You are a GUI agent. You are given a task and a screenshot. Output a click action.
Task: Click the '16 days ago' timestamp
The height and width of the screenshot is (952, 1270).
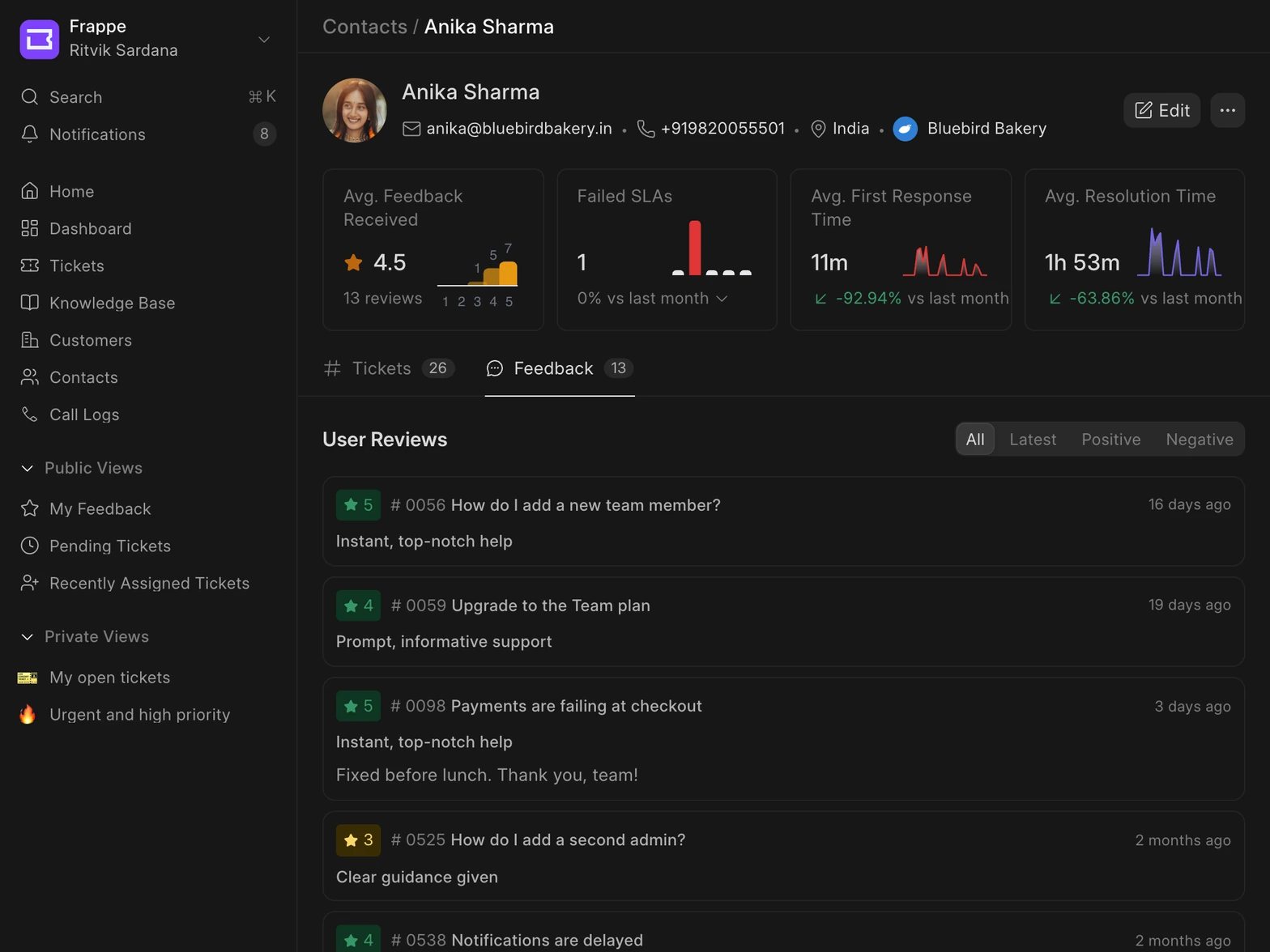coord(1189,505)
